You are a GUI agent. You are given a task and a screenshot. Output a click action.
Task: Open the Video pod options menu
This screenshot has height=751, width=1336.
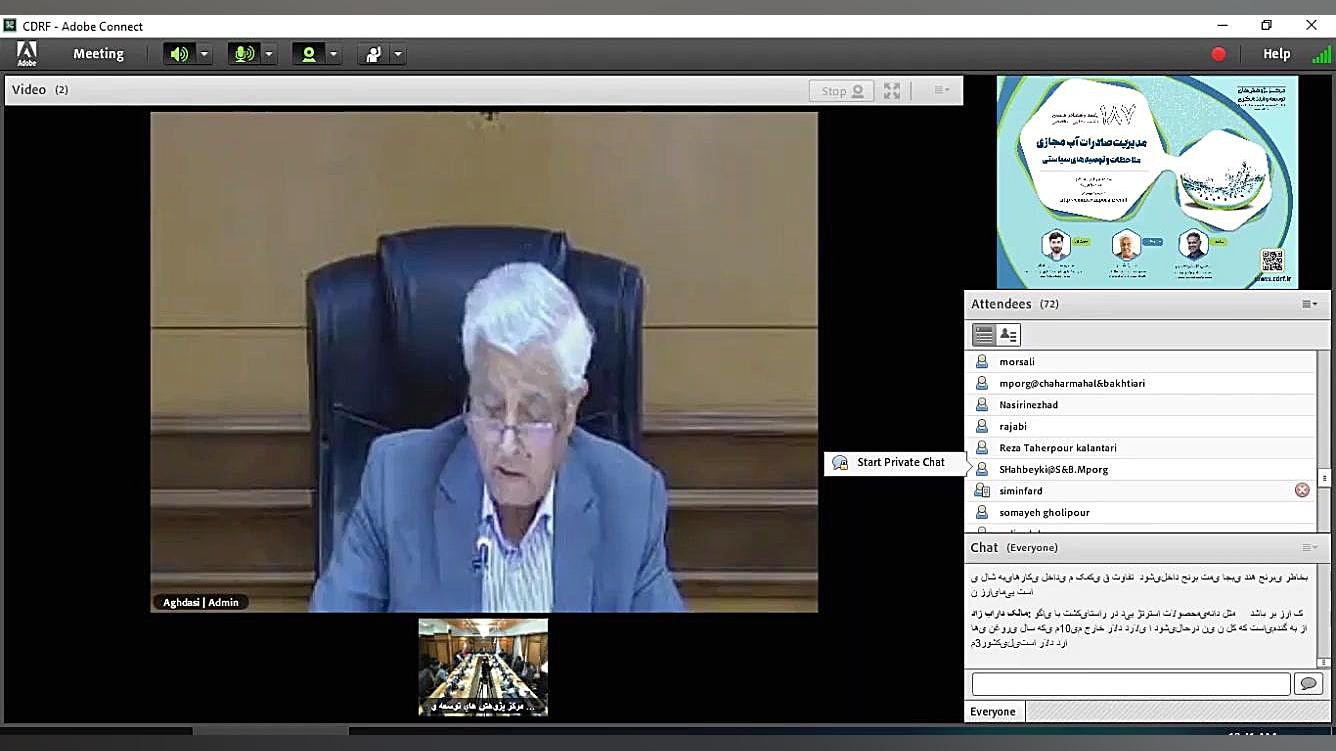pos(941,90)
